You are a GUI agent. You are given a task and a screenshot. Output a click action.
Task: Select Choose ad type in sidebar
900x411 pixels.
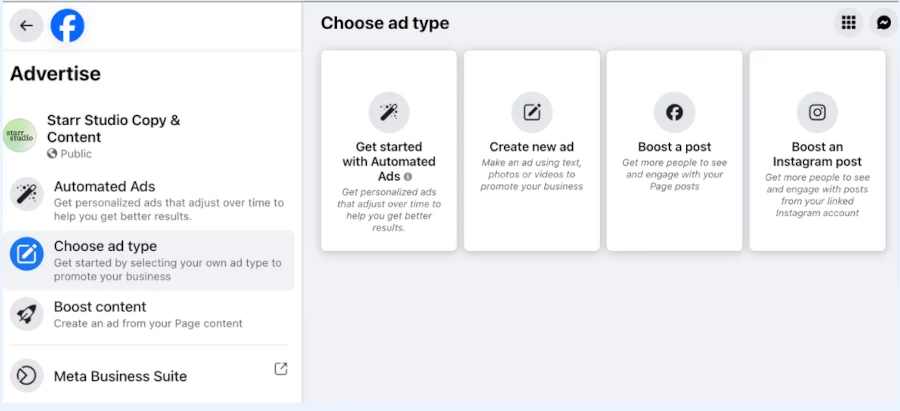click(x=149, y=261)
